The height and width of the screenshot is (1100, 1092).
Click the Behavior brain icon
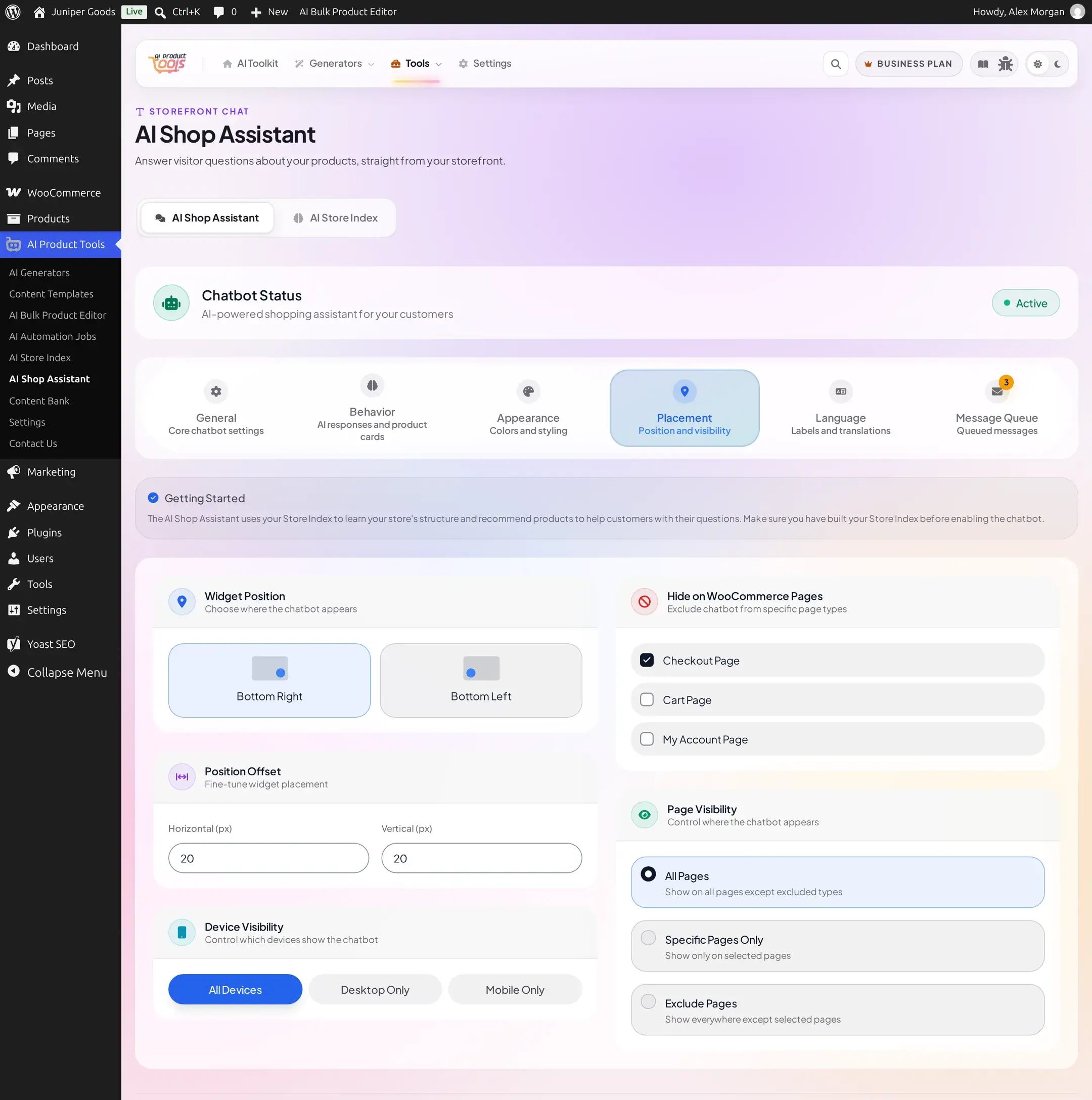372,385
